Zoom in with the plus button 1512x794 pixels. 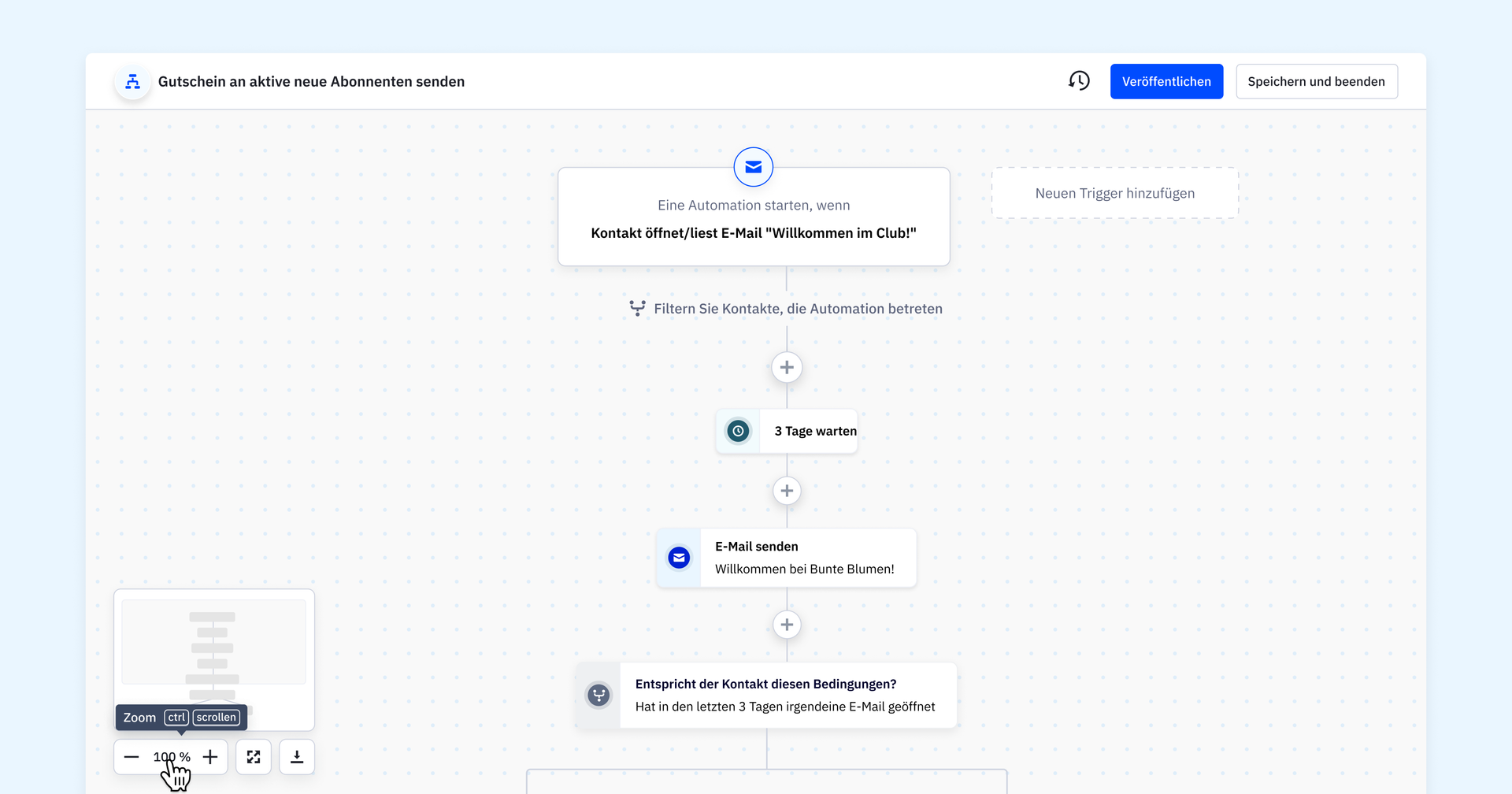tap(210, 757)
